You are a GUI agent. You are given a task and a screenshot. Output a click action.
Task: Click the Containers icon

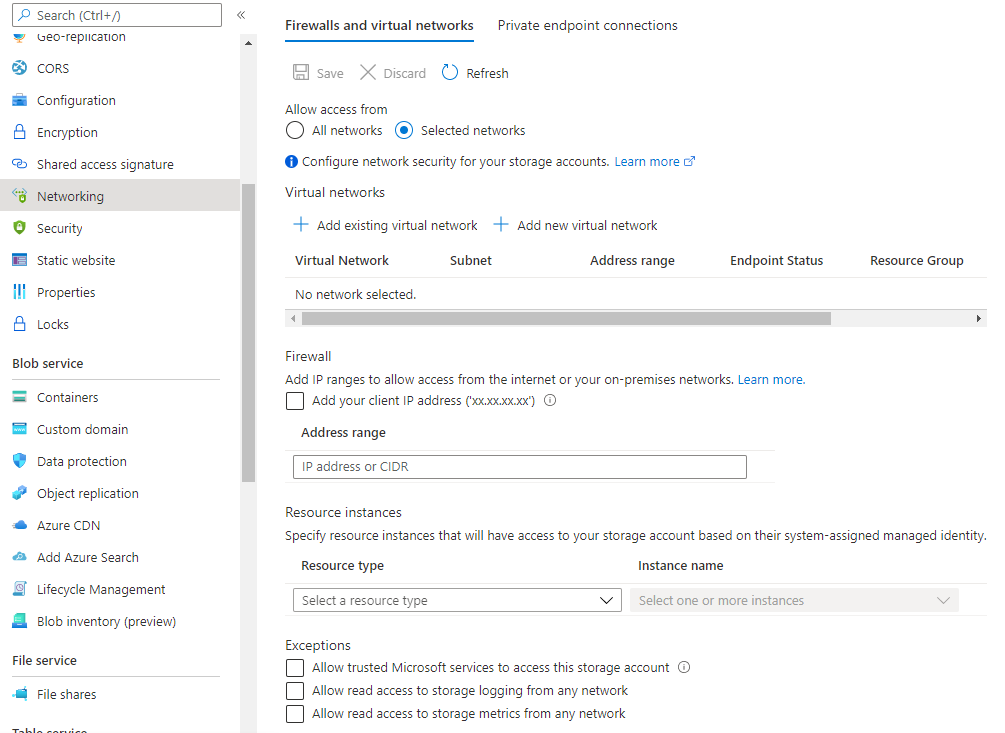pos(20,397)
